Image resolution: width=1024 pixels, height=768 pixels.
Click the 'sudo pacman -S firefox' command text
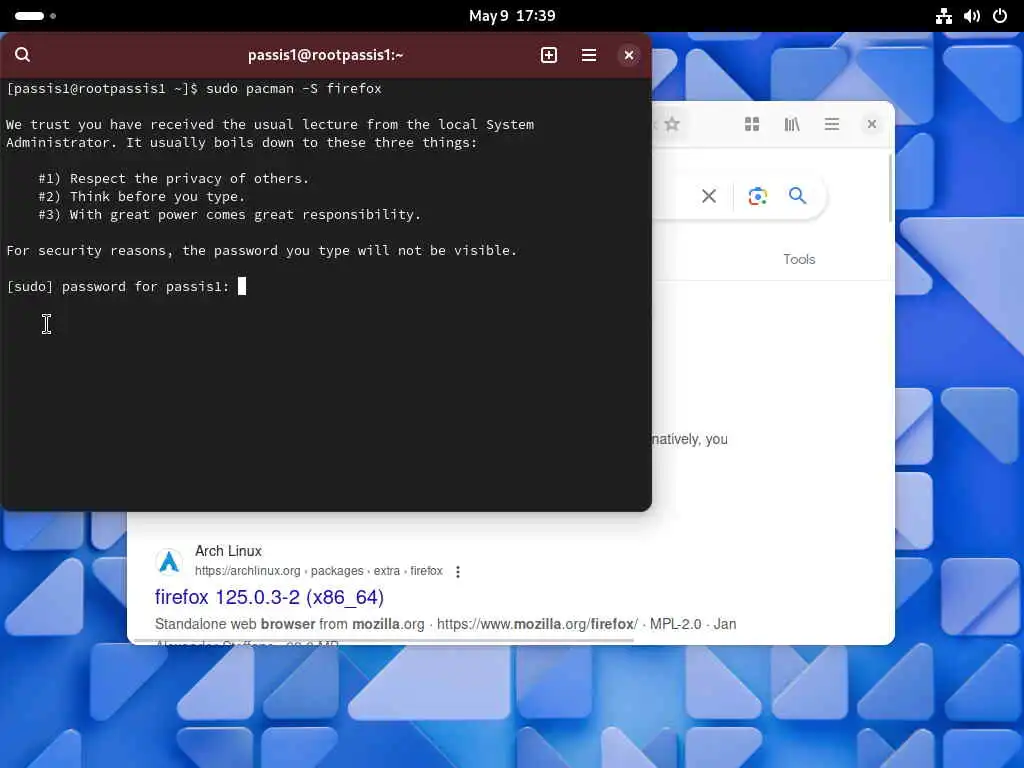point(293,88)
